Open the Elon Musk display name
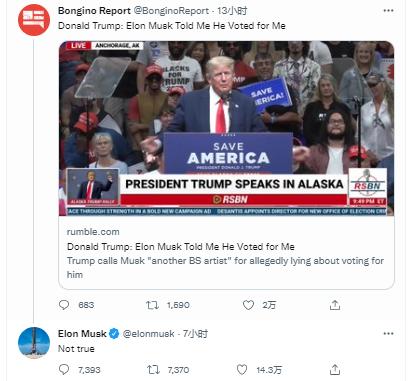This screenshot has height=381, width=410. (82, 333)
